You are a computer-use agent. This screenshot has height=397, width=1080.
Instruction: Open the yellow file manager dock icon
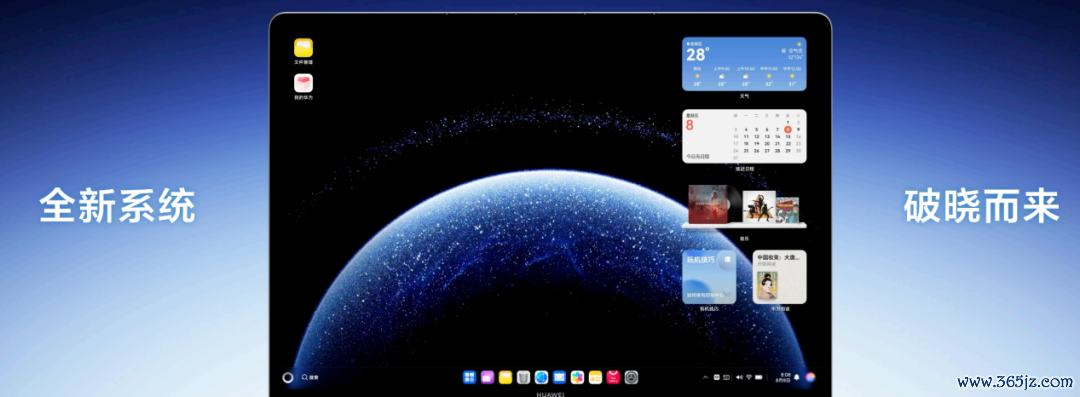(505, 377)
